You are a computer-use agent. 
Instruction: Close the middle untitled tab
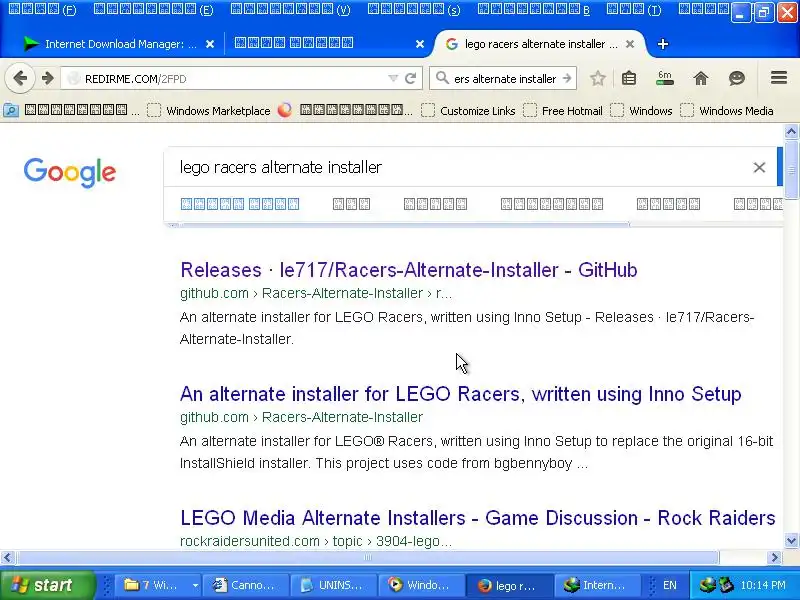(x=420, y=44)
